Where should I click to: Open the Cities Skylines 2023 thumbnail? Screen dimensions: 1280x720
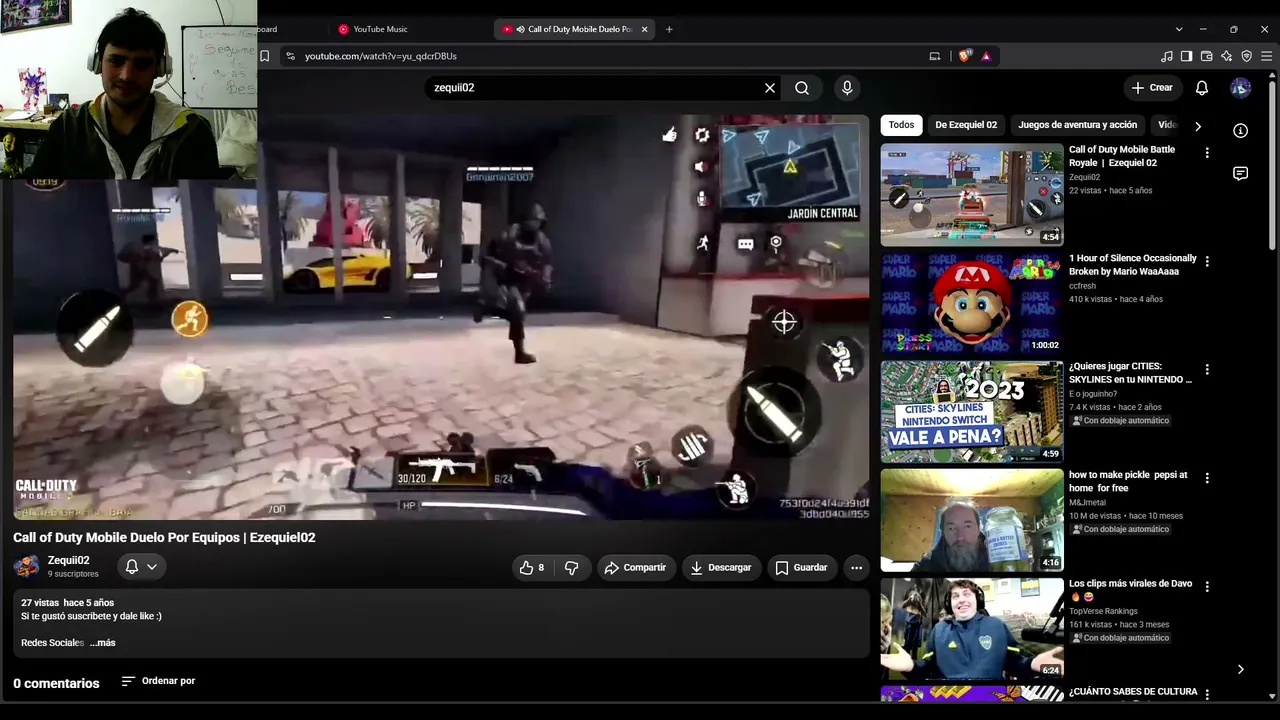pos(972,411)
